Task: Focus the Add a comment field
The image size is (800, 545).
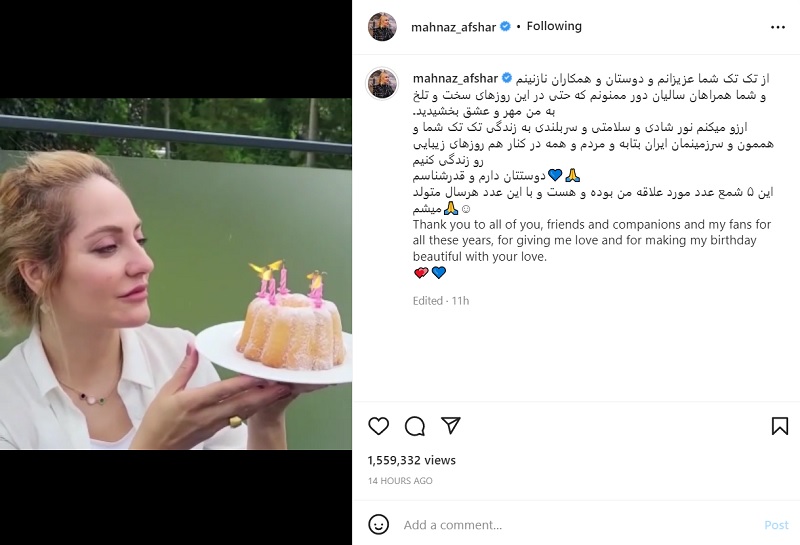Action: [x=579, y=525]
